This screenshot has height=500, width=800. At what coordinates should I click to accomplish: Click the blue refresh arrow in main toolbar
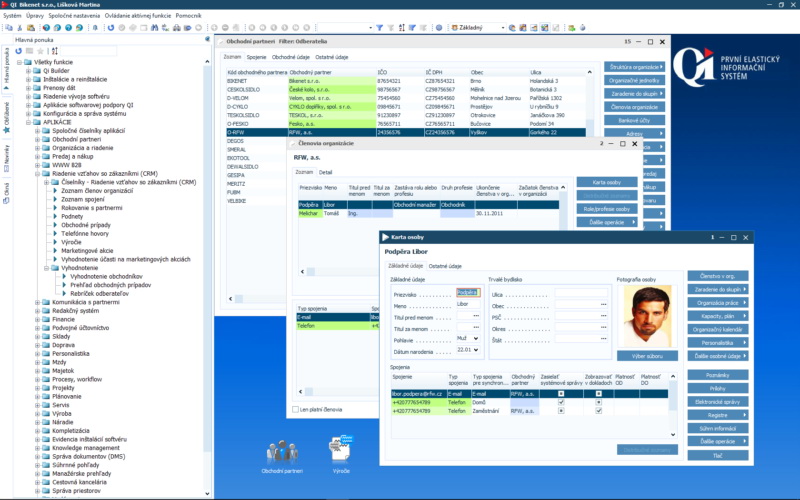click(111, 28)
